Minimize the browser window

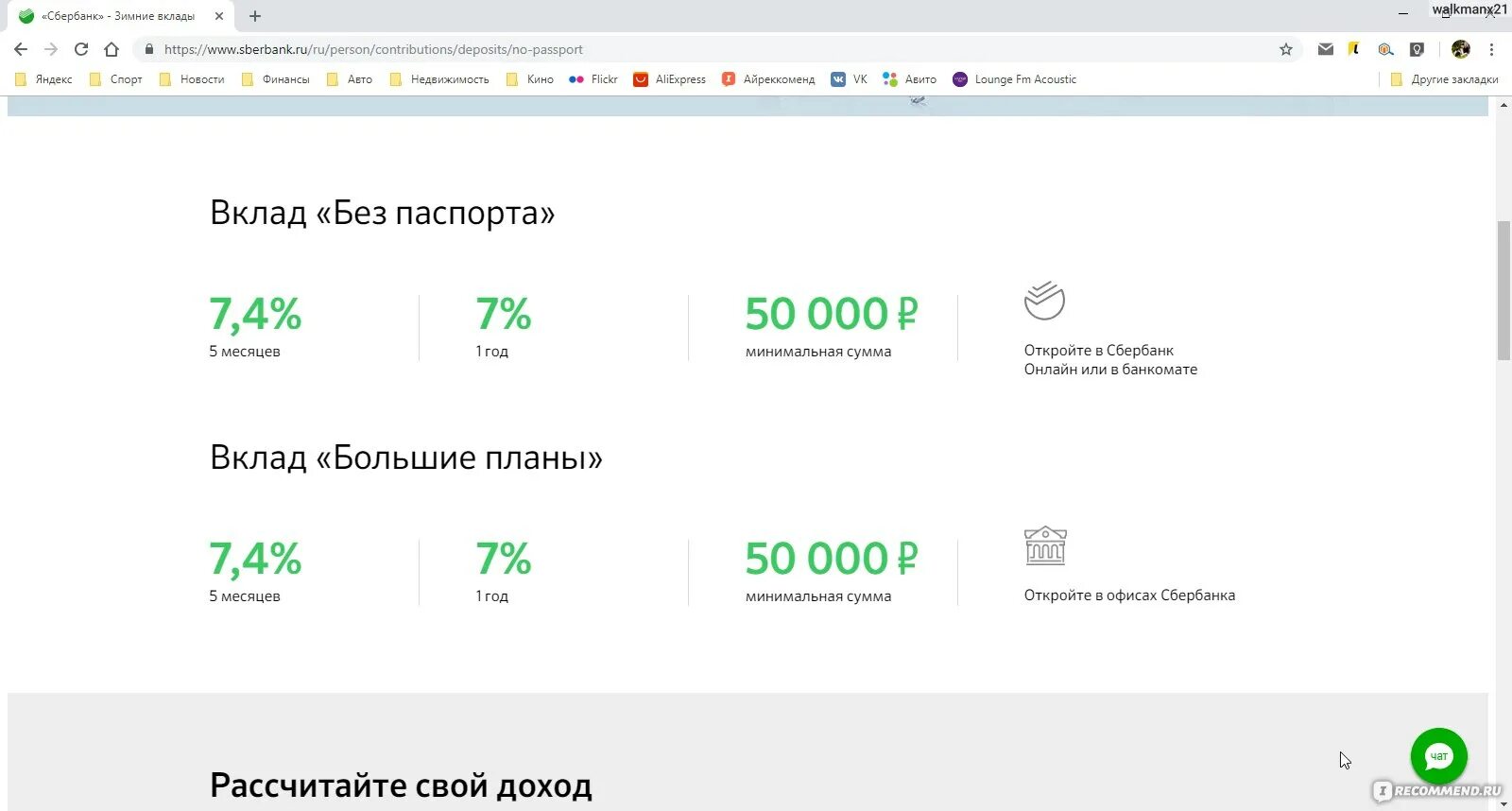1403,12
